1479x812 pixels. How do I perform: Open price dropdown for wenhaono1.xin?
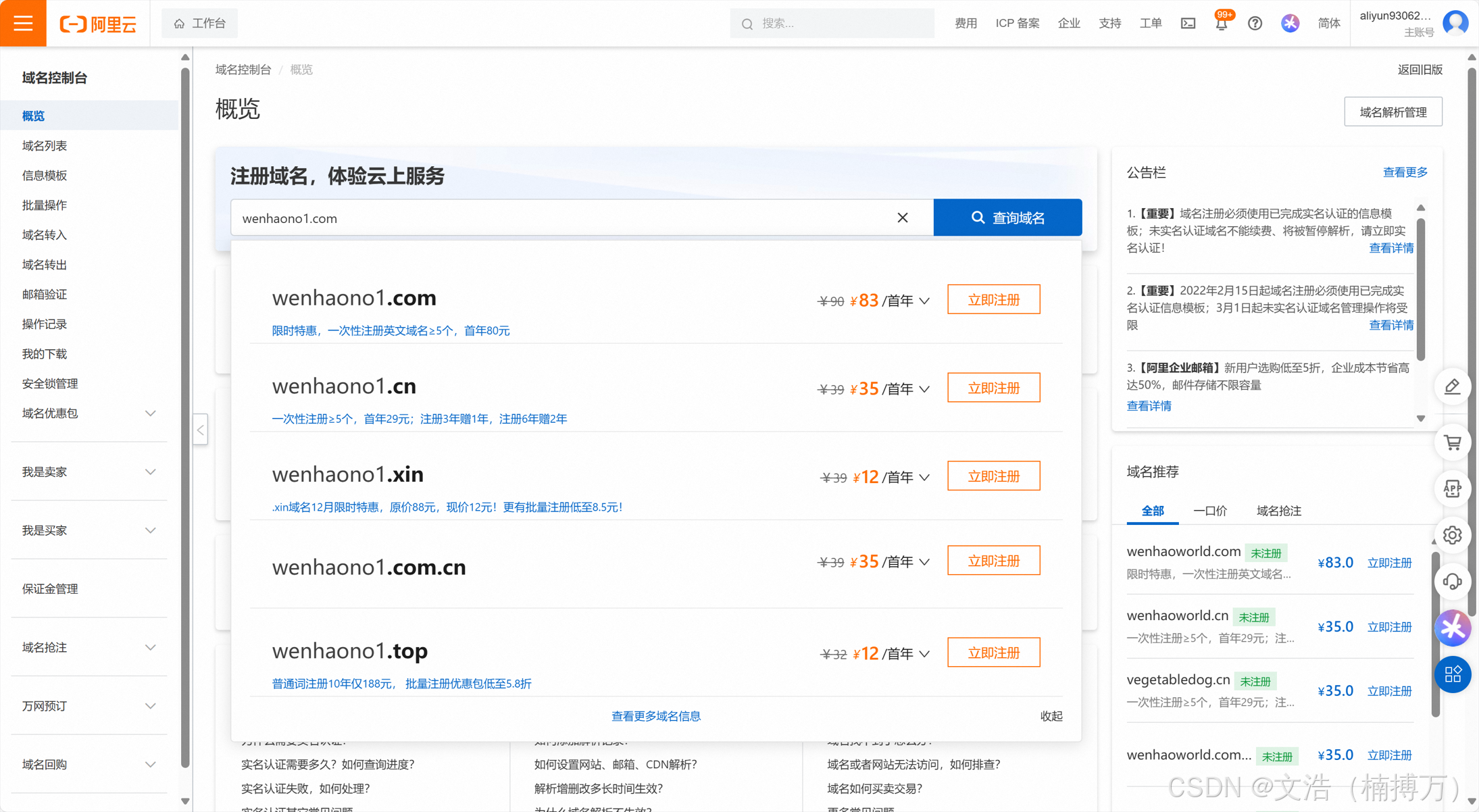(x=925, y=478)
